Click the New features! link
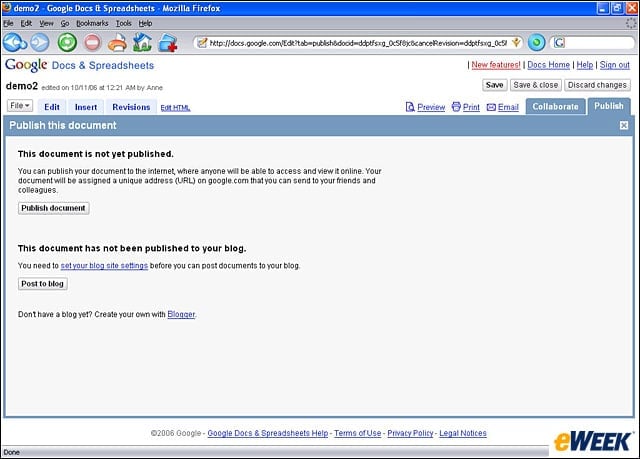 496,65
